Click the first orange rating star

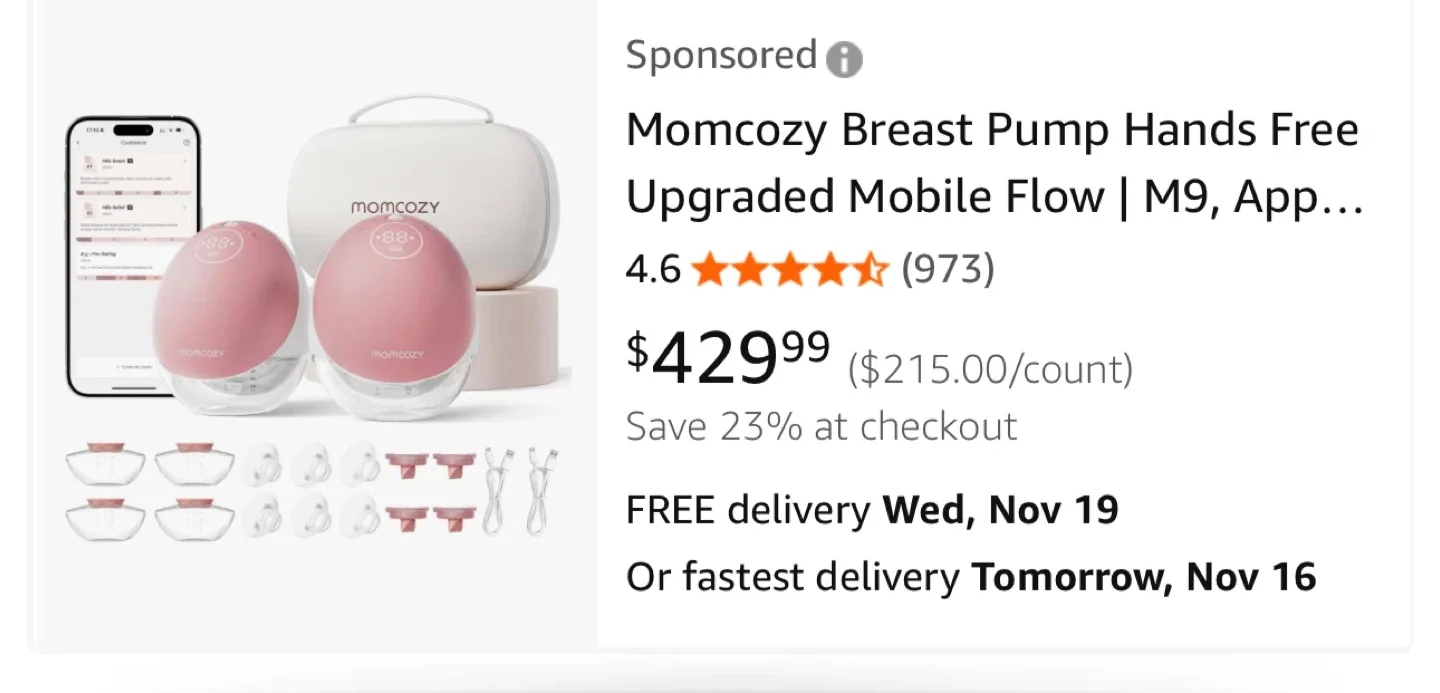[x=708, y=268]
